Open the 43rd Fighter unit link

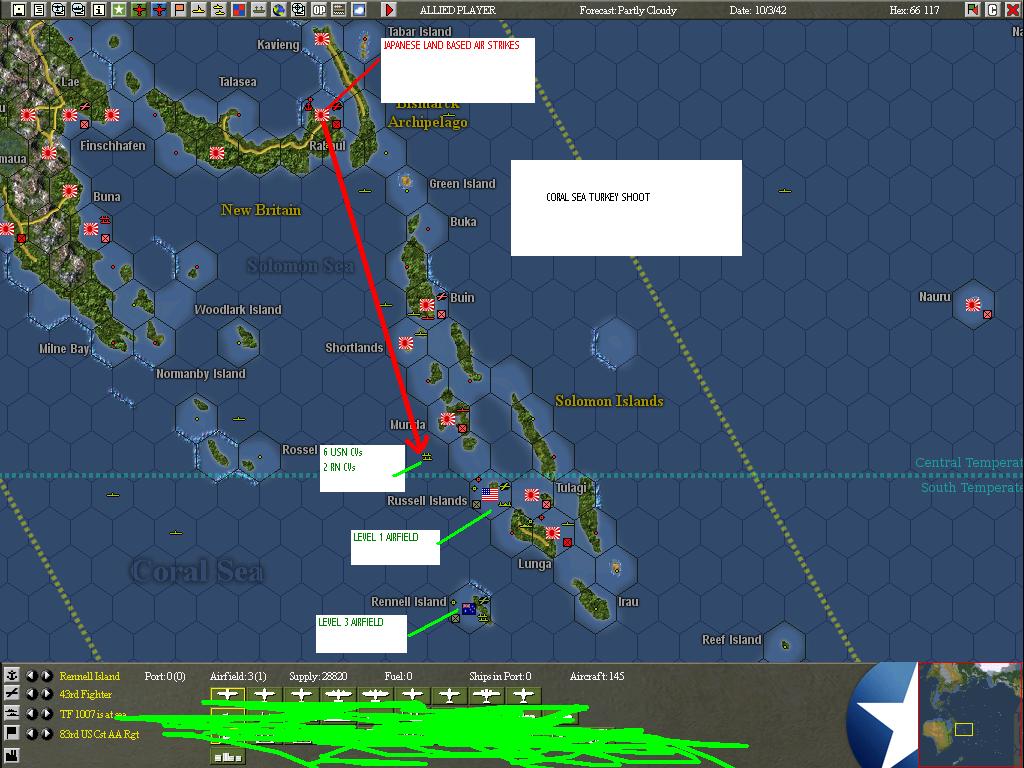click(x=86, y=694)
